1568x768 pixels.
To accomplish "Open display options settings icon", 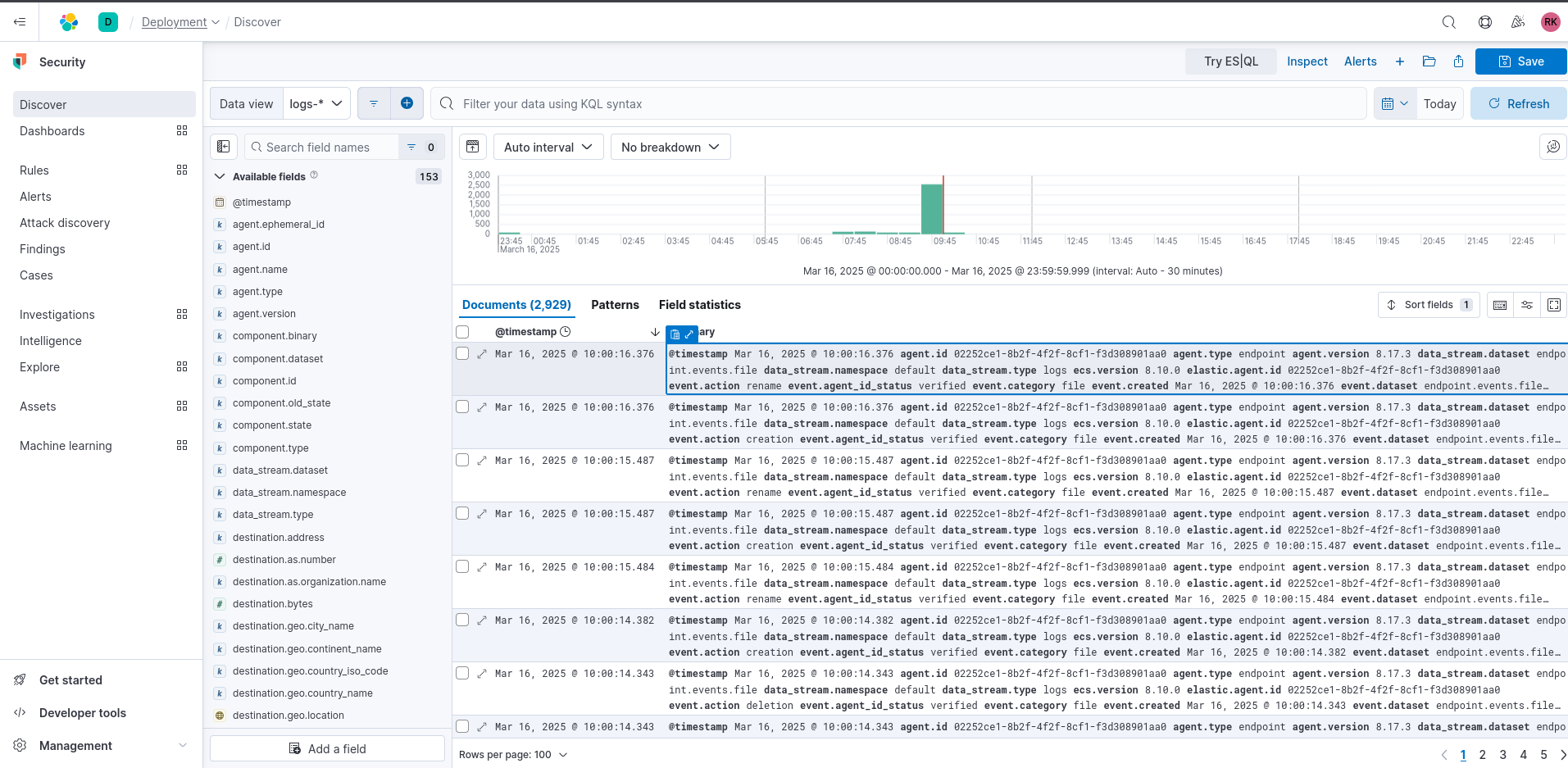I will click(1527, 305).
